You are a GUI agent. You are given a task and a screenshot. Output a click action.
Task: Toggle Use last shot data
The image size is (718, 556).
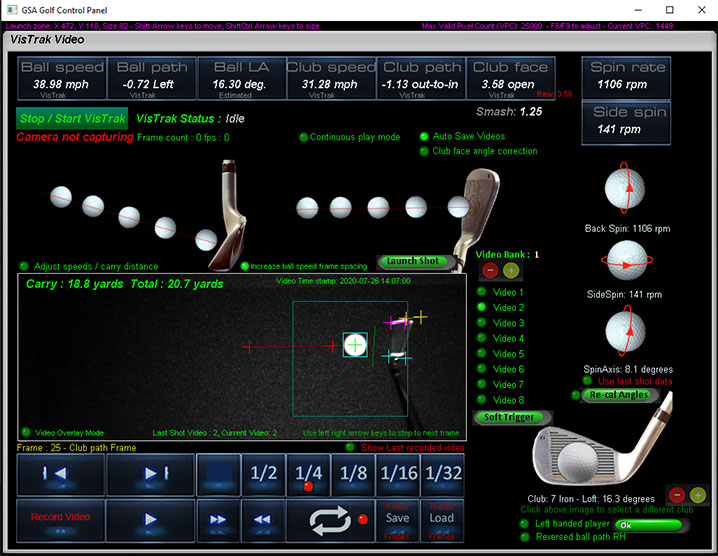[x=587, y=380]
